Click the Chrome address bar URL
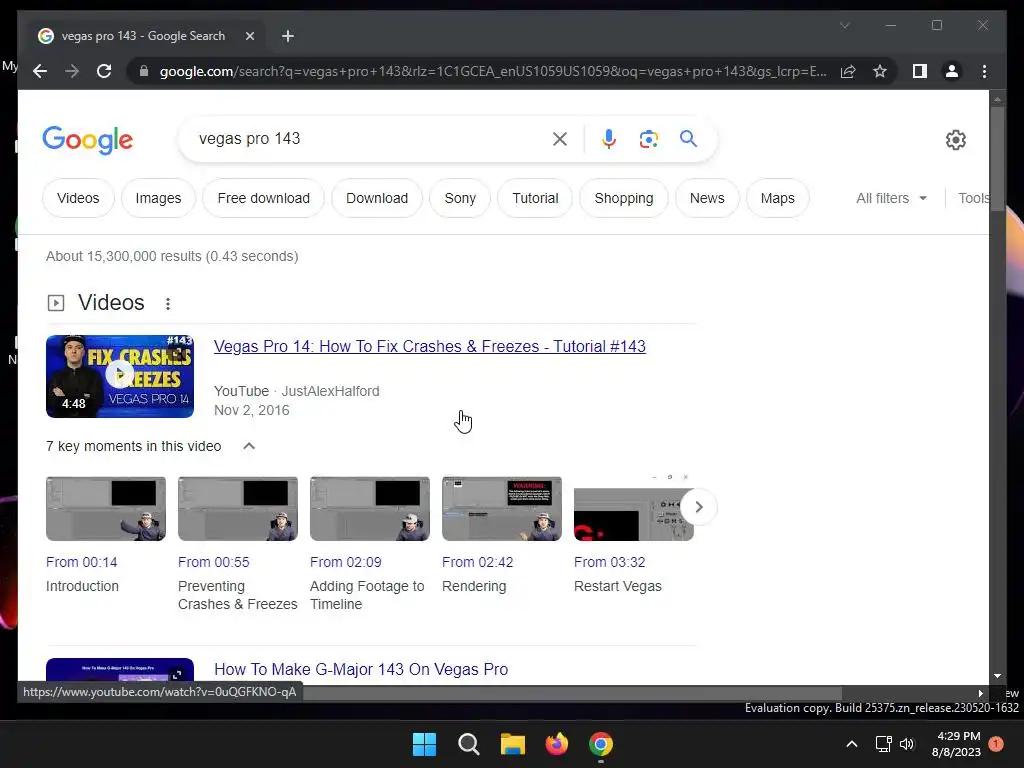Screen dimensions: 1024x768 tap(493, 71)
